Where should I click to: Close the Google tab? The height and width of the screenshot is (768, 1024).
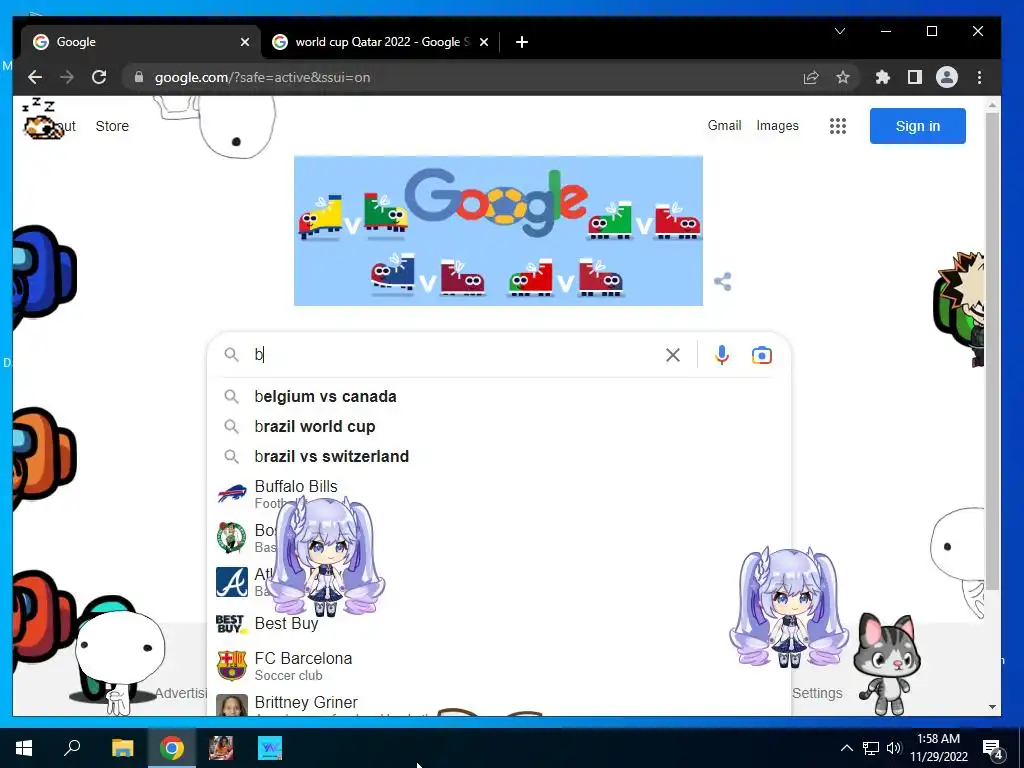click(x=245, y=42)
